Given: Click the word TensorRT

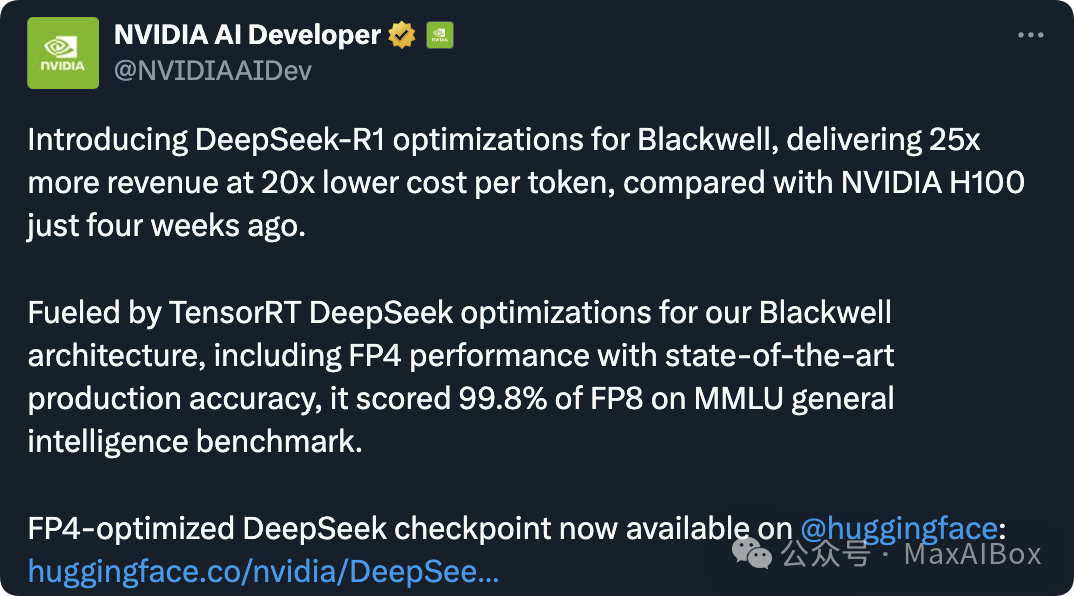Looking at the screenshot, I should 235,312.
